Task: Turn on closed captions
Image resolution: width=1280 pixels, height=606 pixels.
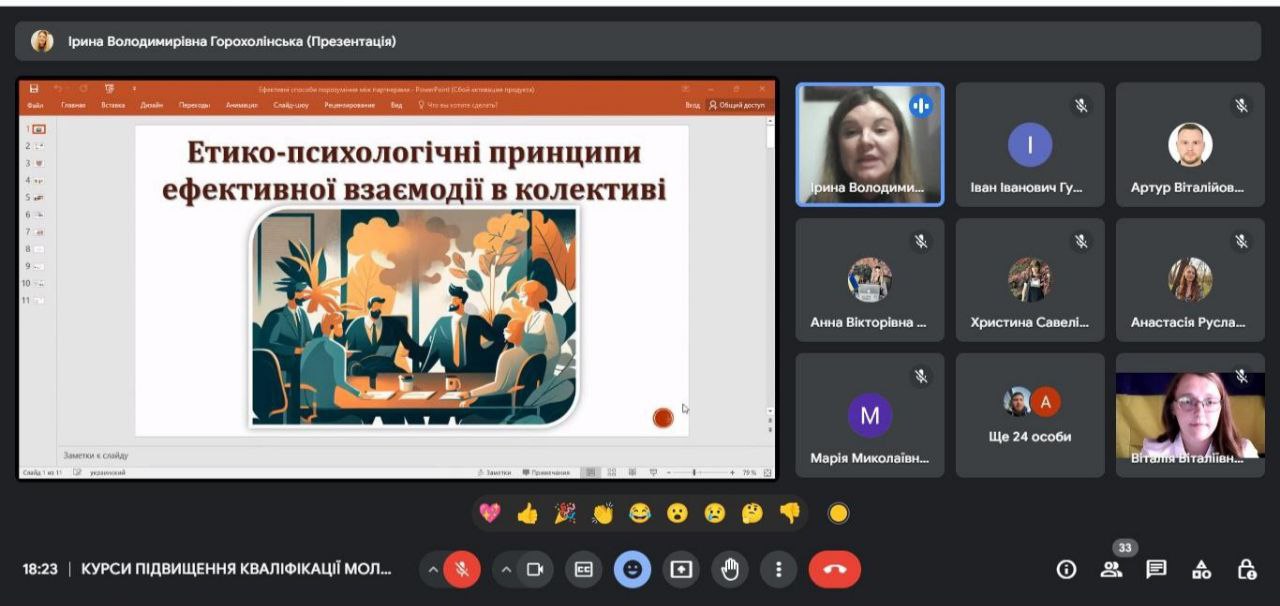Action: (583, 568)
